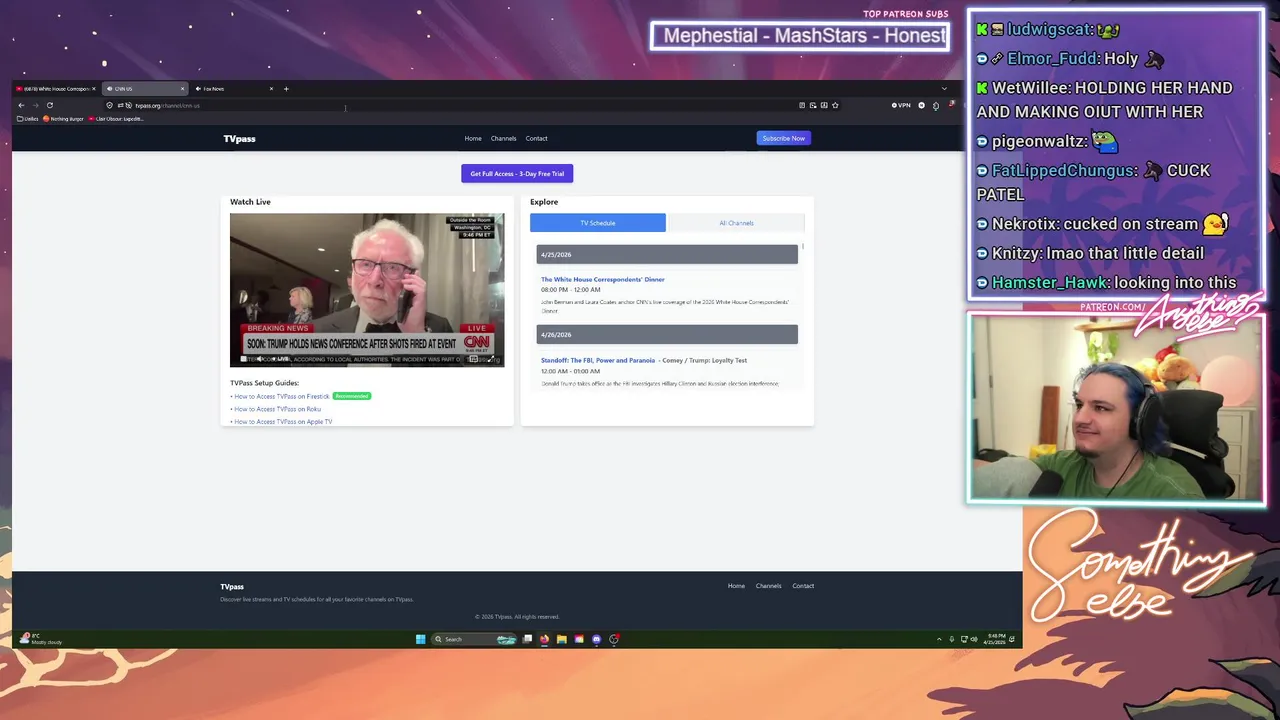The height and width of the screenshot is (720, 1280).
Task: Open the VPN indicator in the toolbar
Action: [902, 105]
